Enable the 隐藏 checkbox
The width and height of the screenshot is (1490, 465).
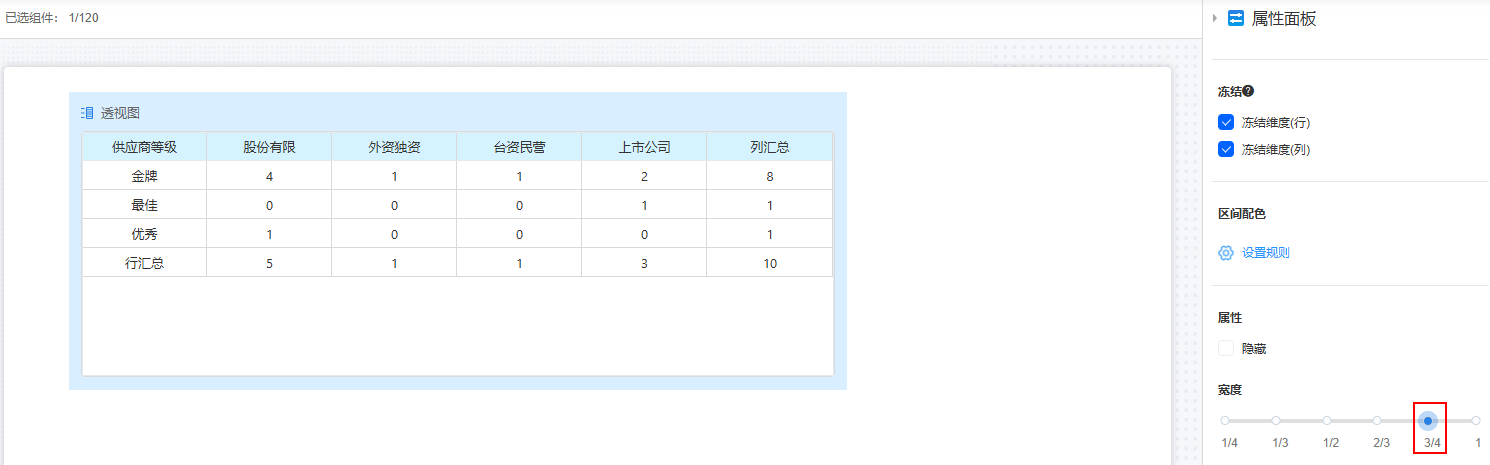point(1226,348)
